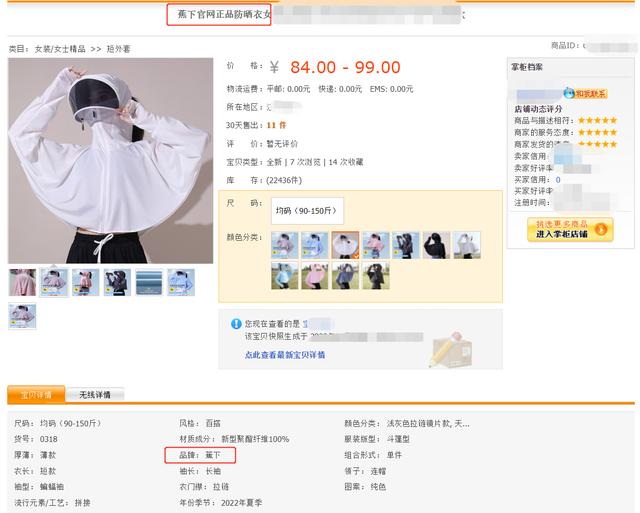Select the dark navy gallery thumbnail
The width and height of the screenshot is (640, 513).
[x=117, y=282]
